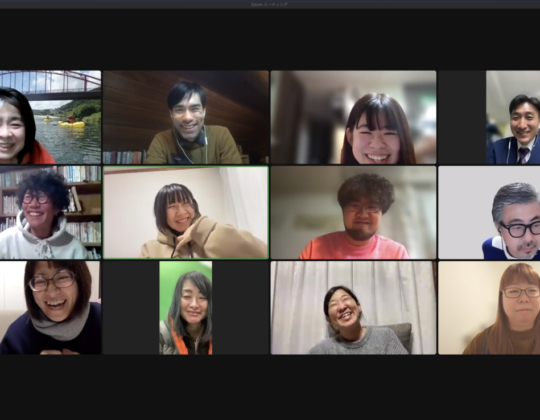Select the tile with bookshelf and white hoodie
The image size is (540, 420).
(x=50, y=212)
